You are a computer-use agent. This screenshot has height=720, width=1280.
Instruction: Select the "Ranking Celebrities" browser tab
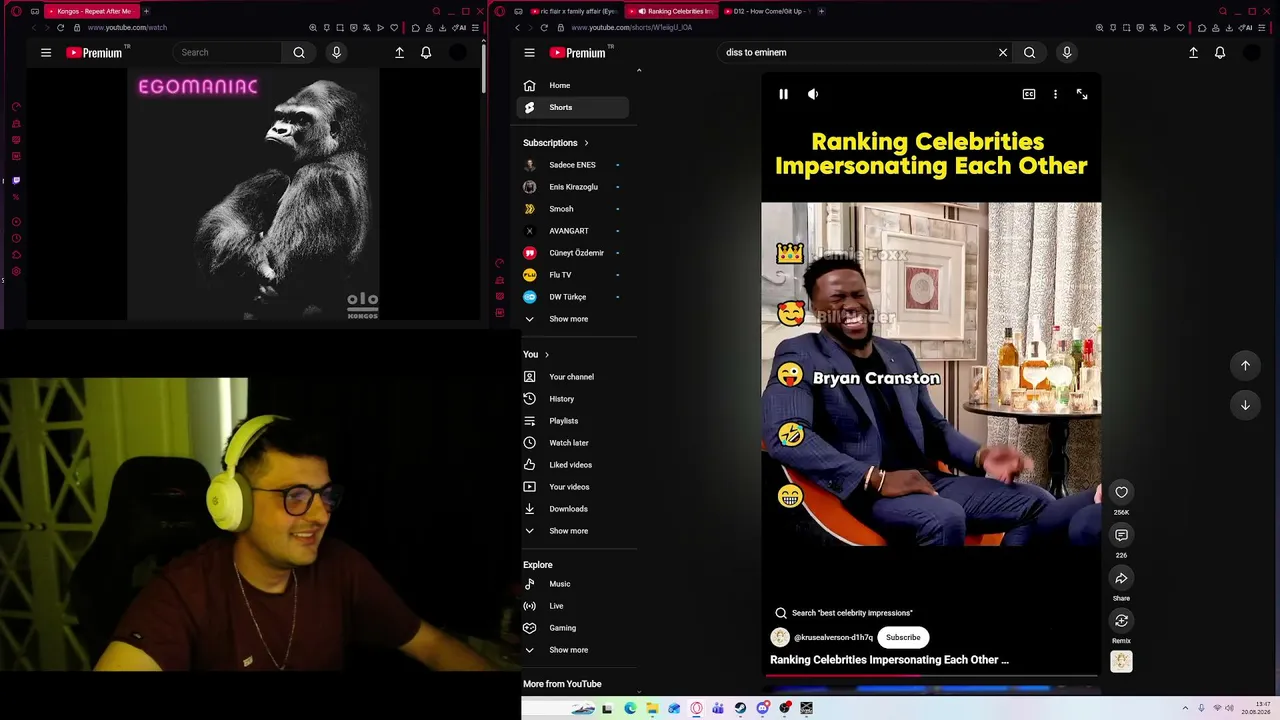click(671, 11)
